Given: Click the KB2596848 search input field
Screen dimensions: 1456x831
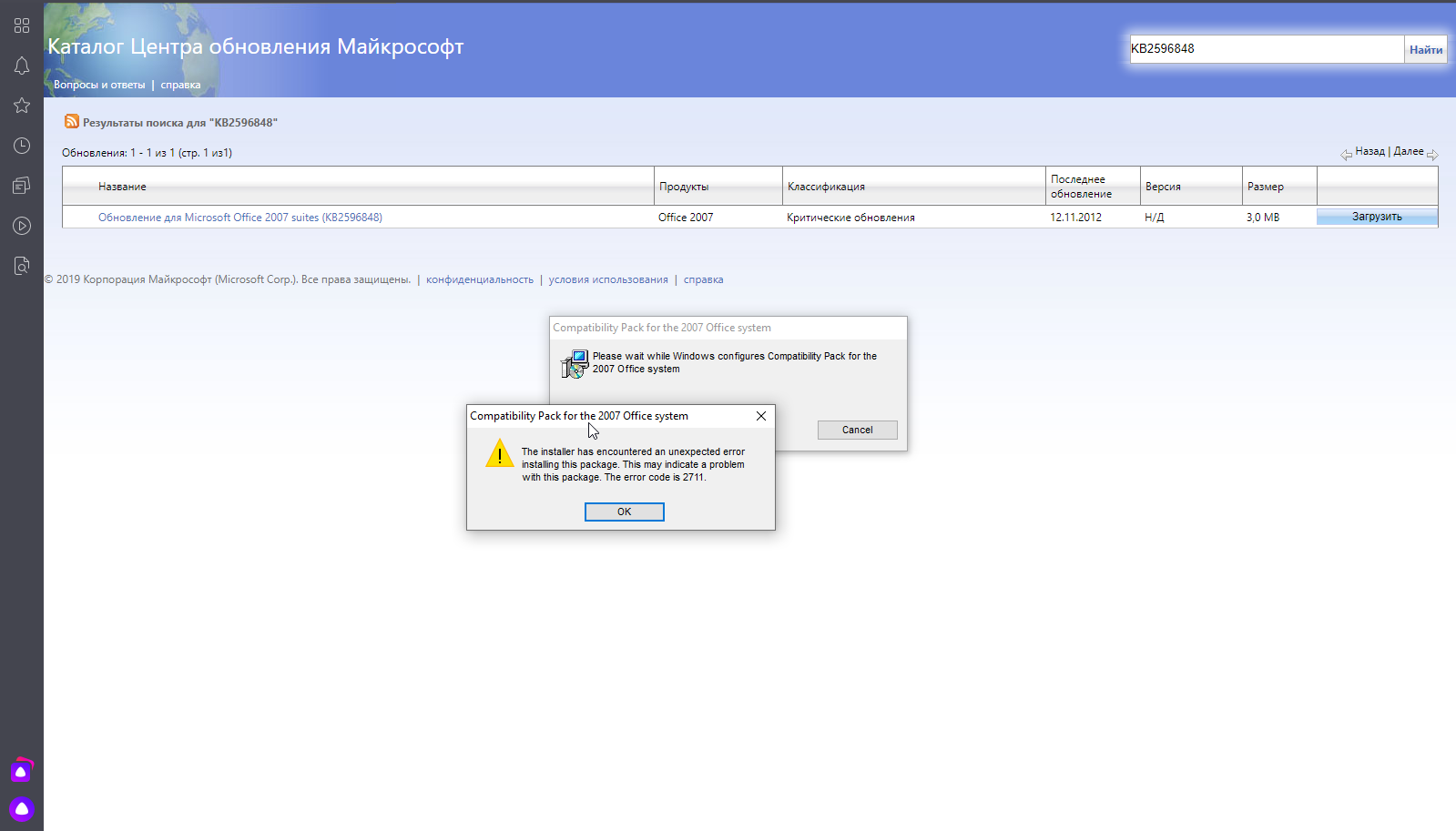Looking at the screenshot, I should 1267,49.
